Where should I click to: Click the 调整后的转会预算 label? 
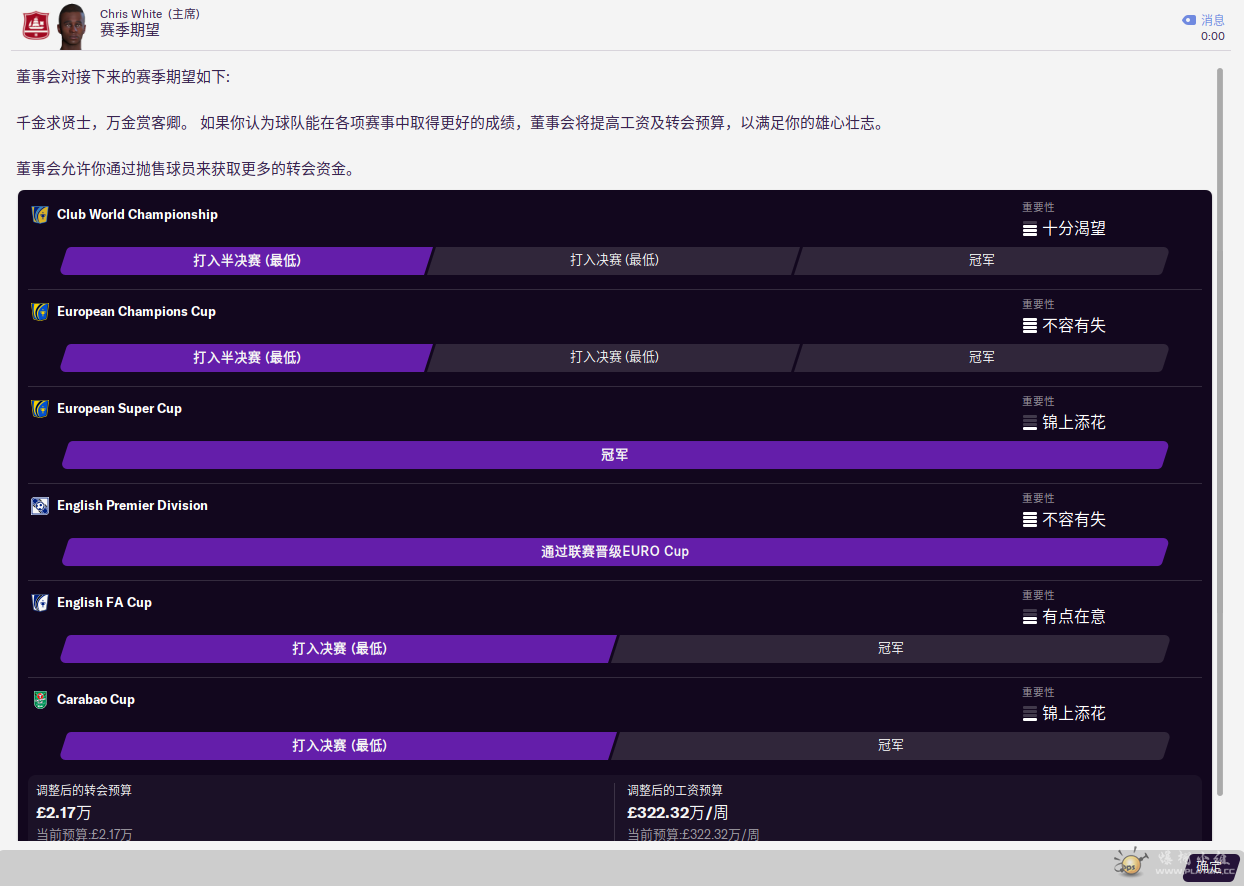point(84,790)
